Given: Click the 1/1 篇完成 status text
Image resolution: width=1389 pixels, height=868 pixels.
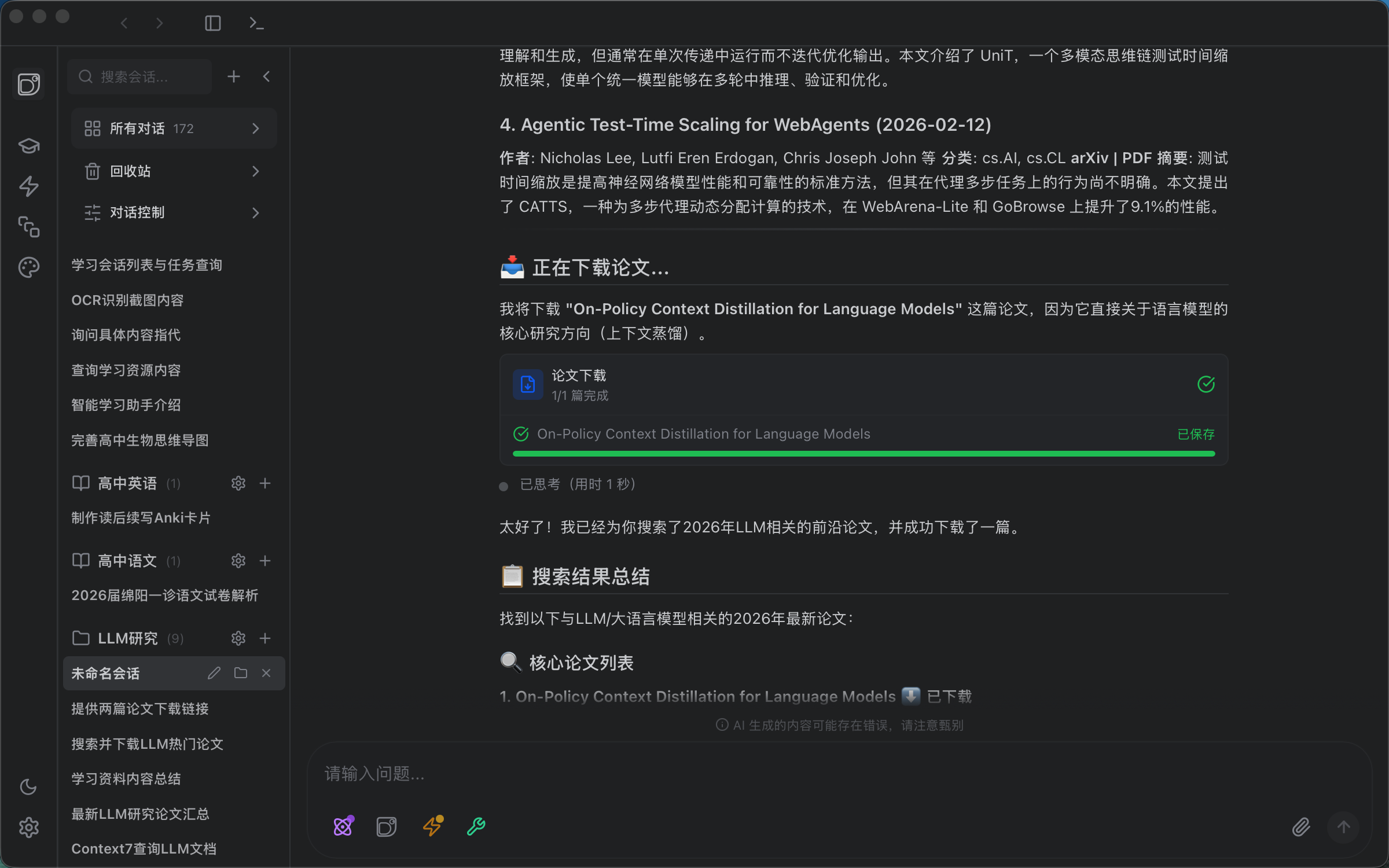Looking at the screenshot, I should click(580, 396).
